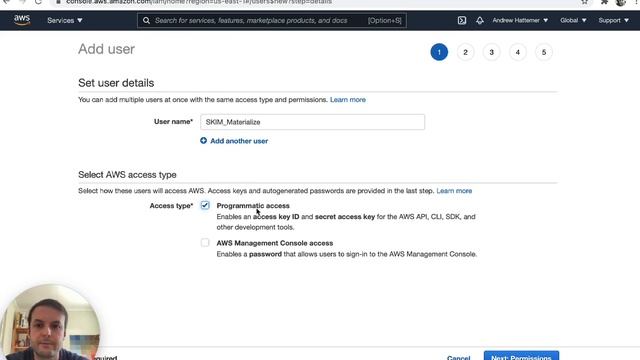Focus the User name input field

pyautogui.click(x=312, y=122)
